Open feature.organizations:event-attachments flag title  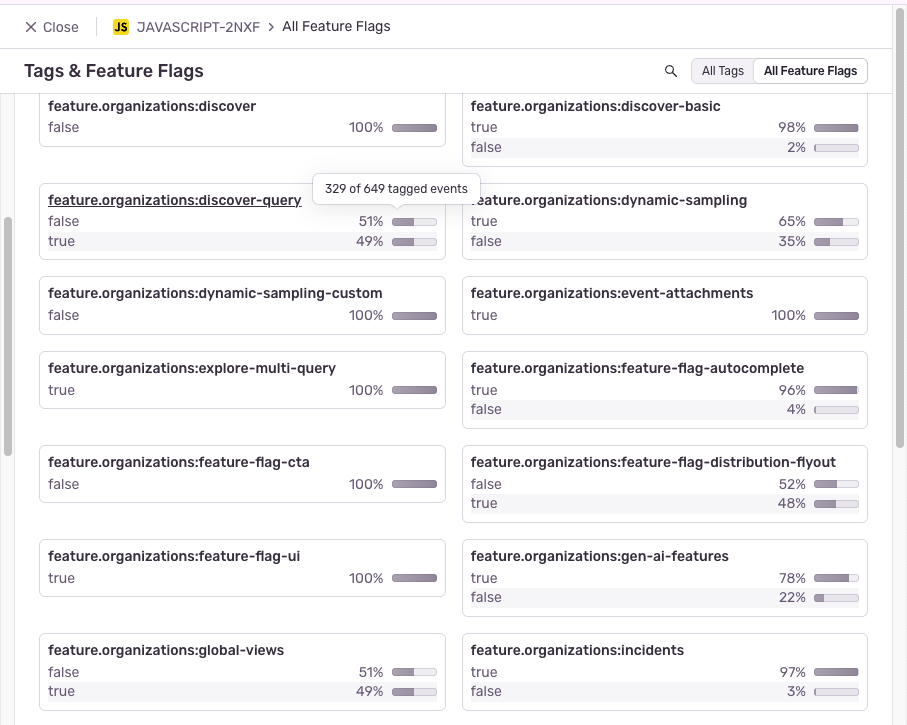611,293
